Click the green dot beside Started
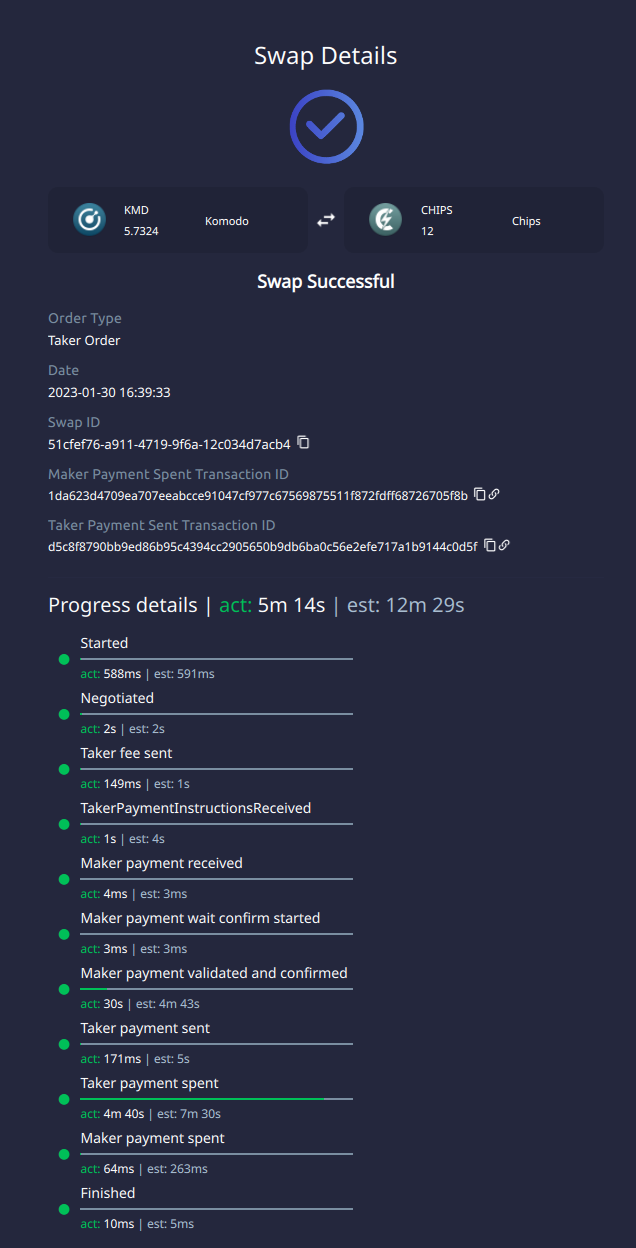This screenshot has width=636, height=1248. [63, 659]
